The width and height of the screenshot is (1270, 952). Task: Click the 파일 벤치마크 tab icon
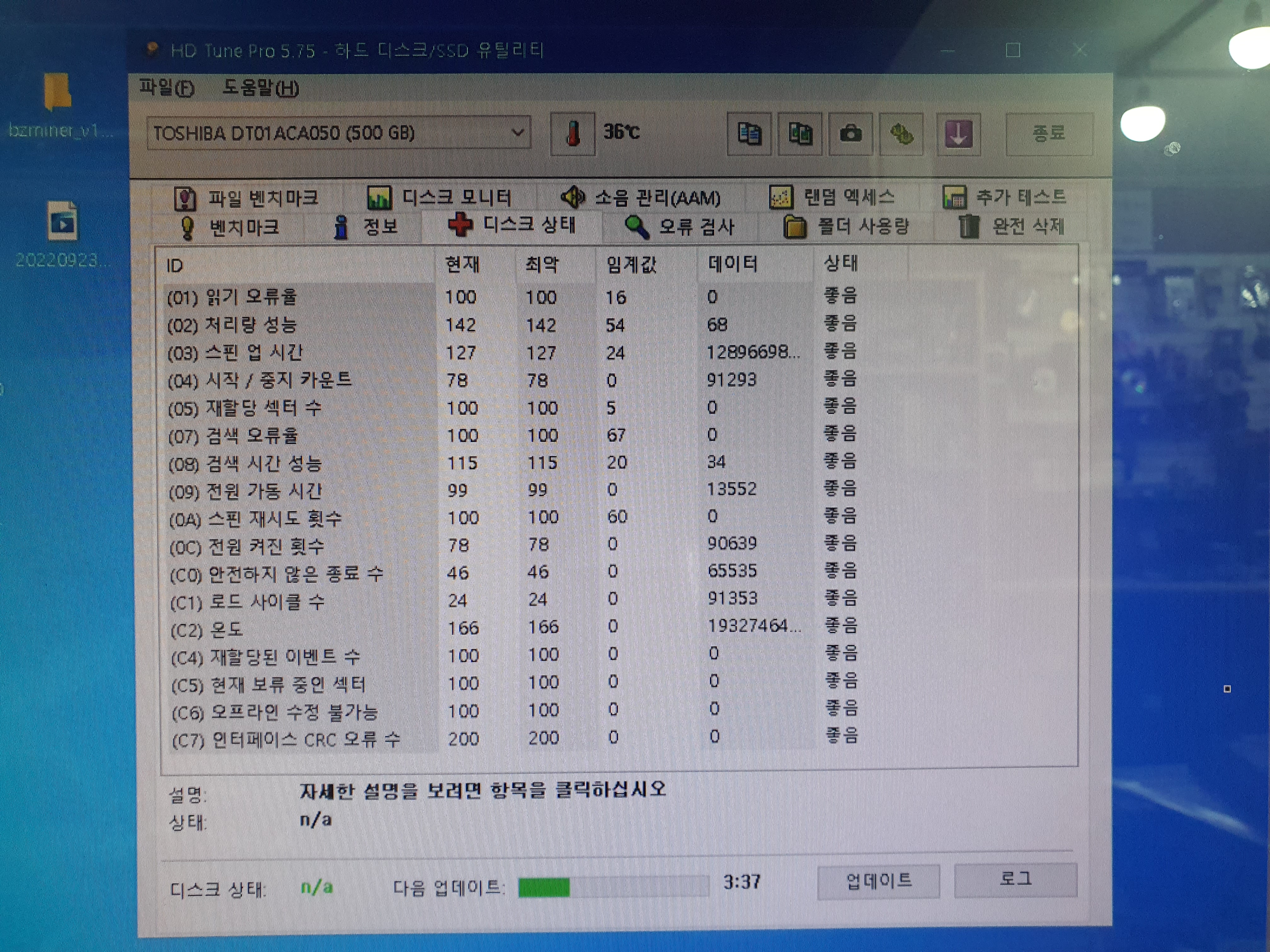(x=185, y=199)
